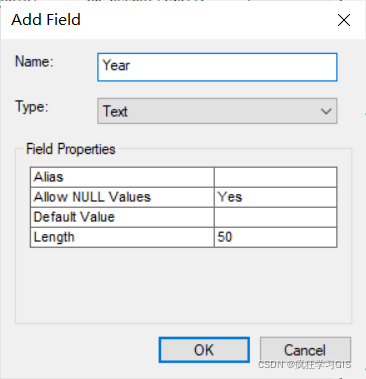Image resolution: width=366 pixels, height=379 pixels.
Task: Select the Default Value property label
Action: [x=74, y=217]
